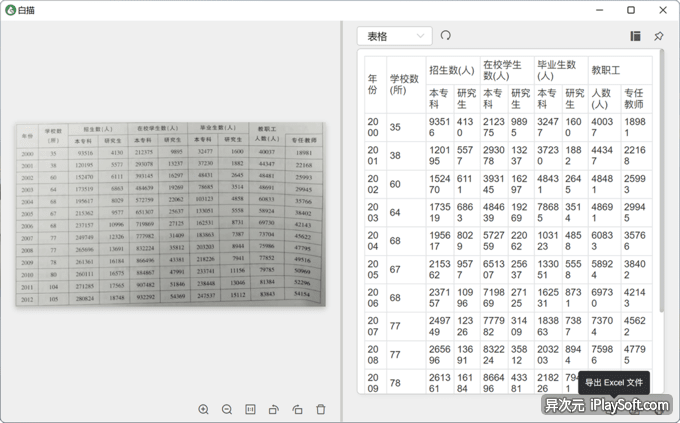Click the 93516 cell in 2000 row

[440, 128]
